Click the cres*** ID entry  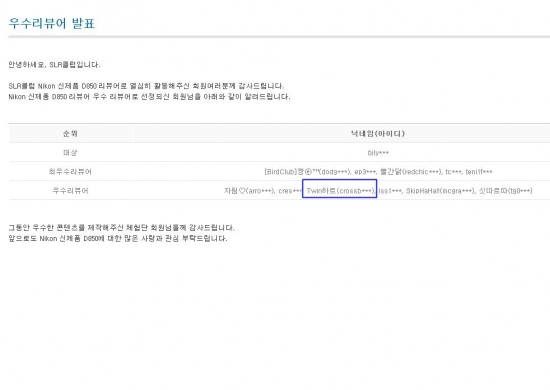[x=290, y=191]
